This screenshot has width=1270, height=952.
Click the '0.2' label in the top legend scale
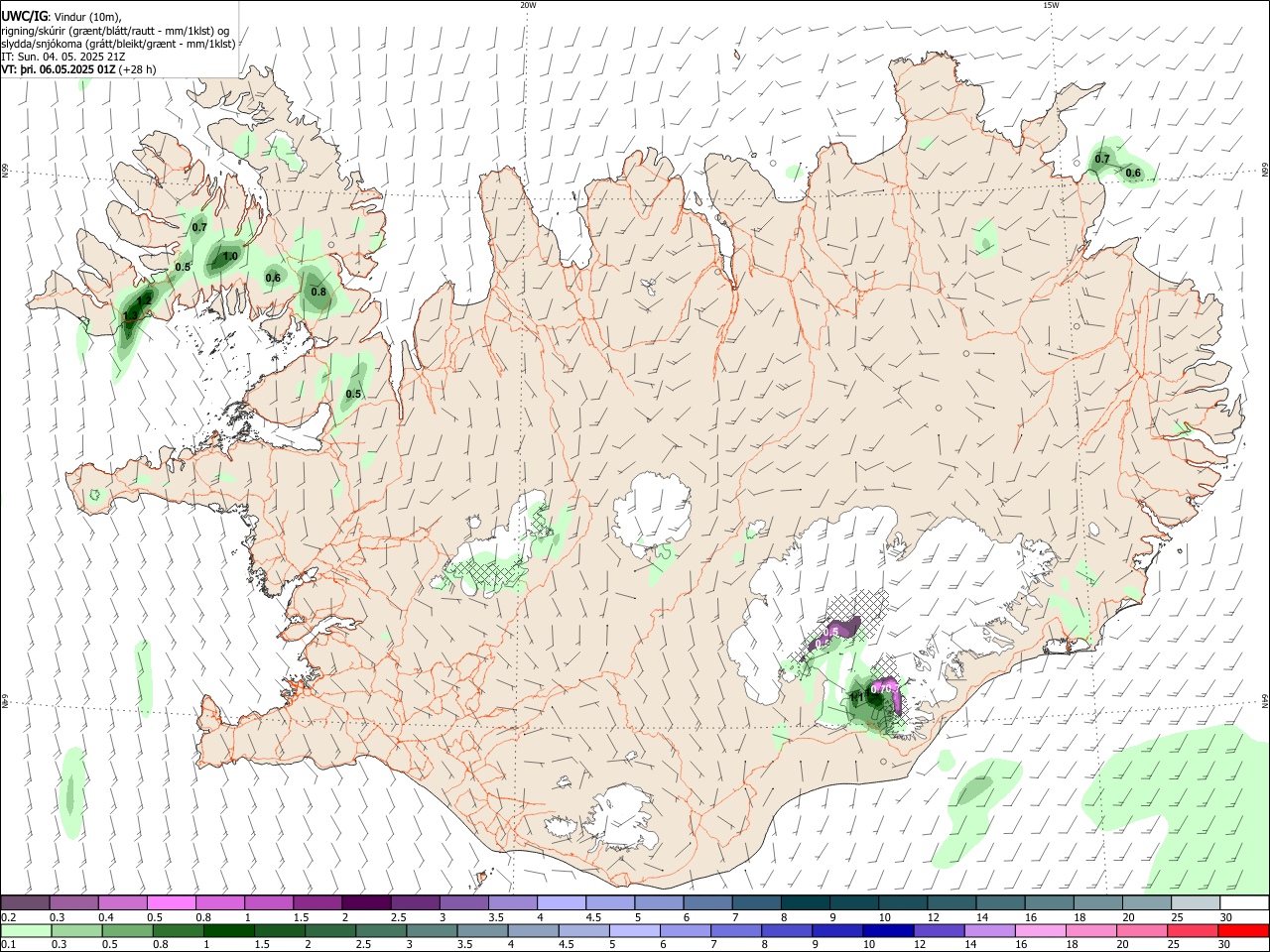tap(9, 917)
